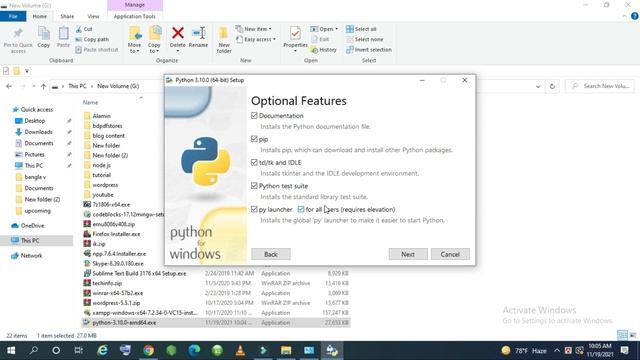
Task: Click the taskbar Search icon
Action: point(34,350)
